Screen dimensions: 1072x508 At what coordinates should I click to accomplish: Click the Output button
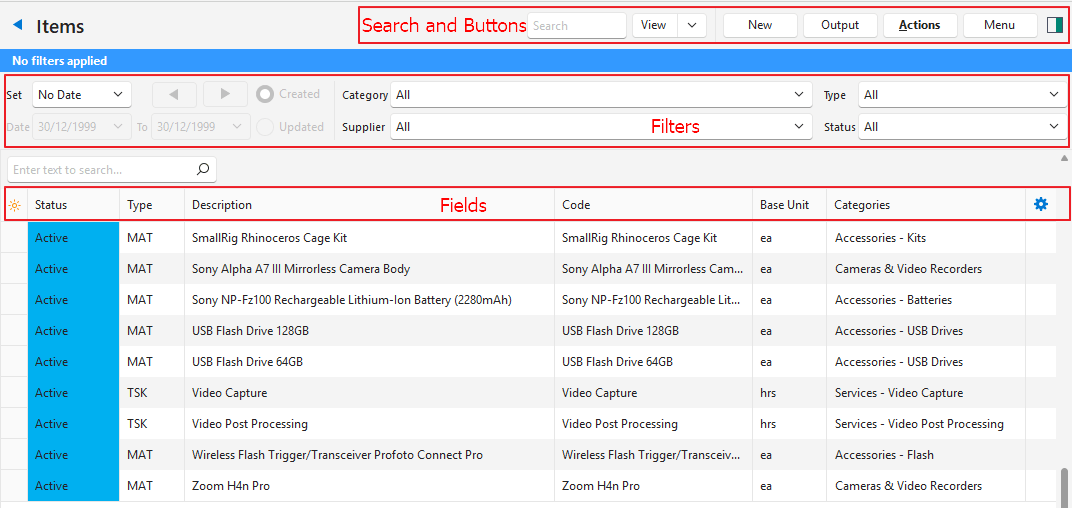tap(840, 25)
